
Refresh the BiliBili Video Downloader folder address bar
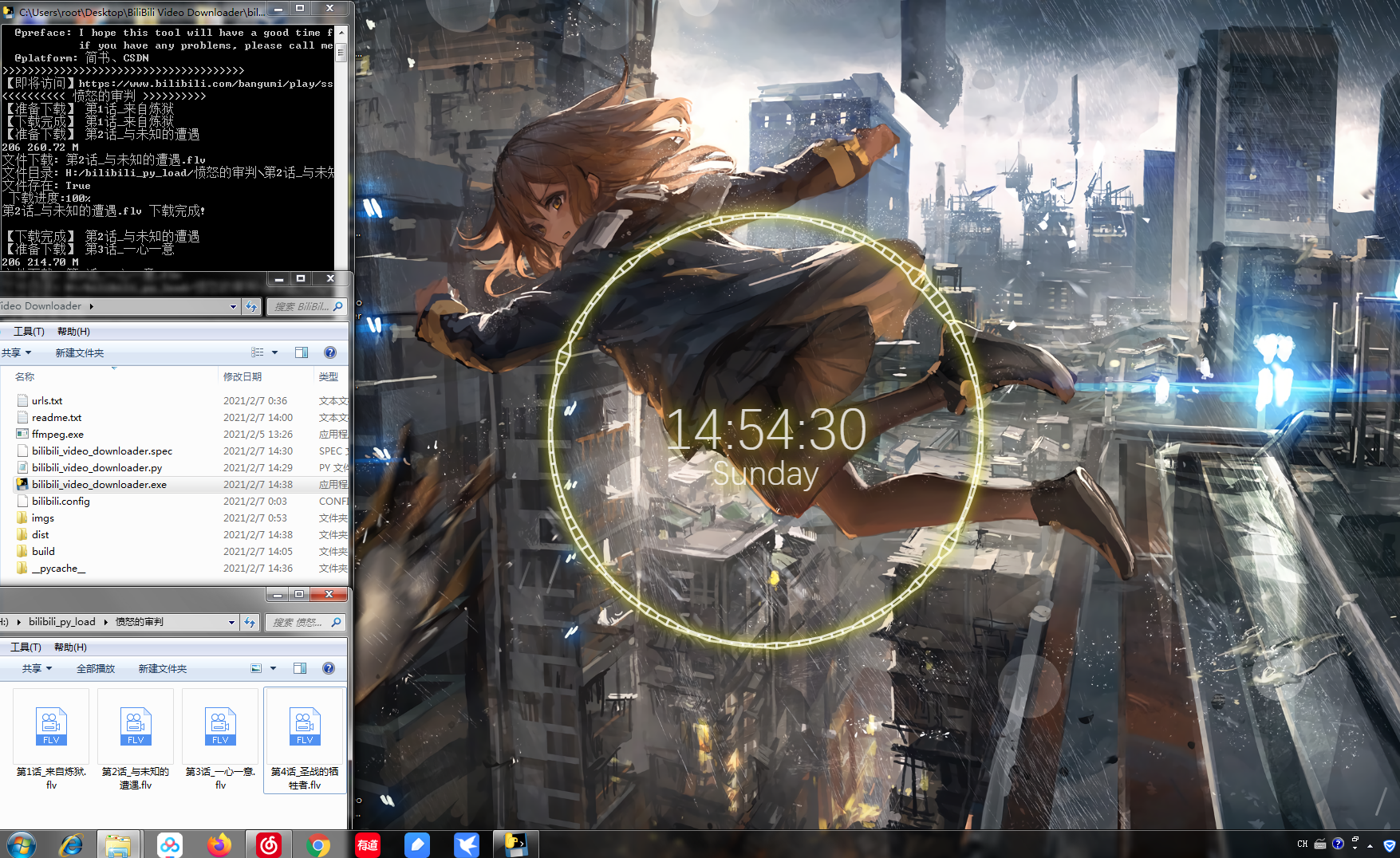[251, 306]
